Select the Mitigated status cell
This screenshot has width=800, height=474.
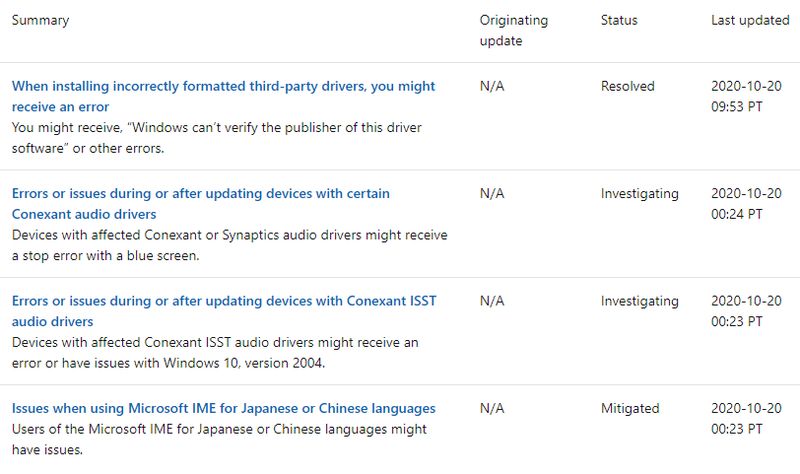tap(630, 408)
